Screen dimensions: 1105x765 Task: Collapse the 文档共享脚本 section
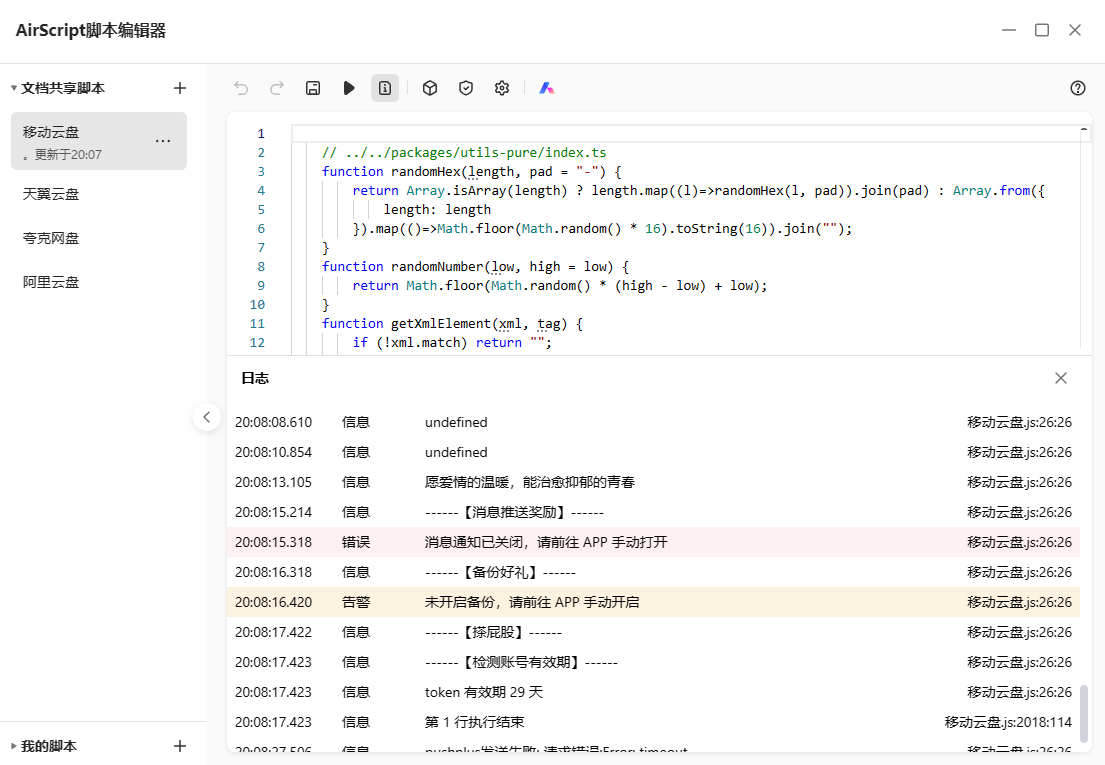14,88
